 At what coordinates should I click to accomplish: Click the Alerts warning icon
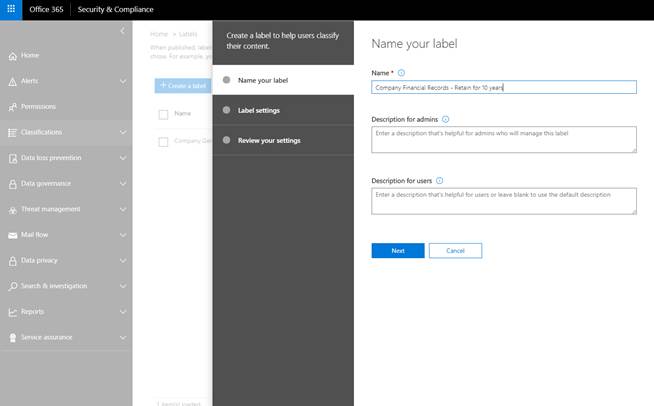tap(11, 81)
